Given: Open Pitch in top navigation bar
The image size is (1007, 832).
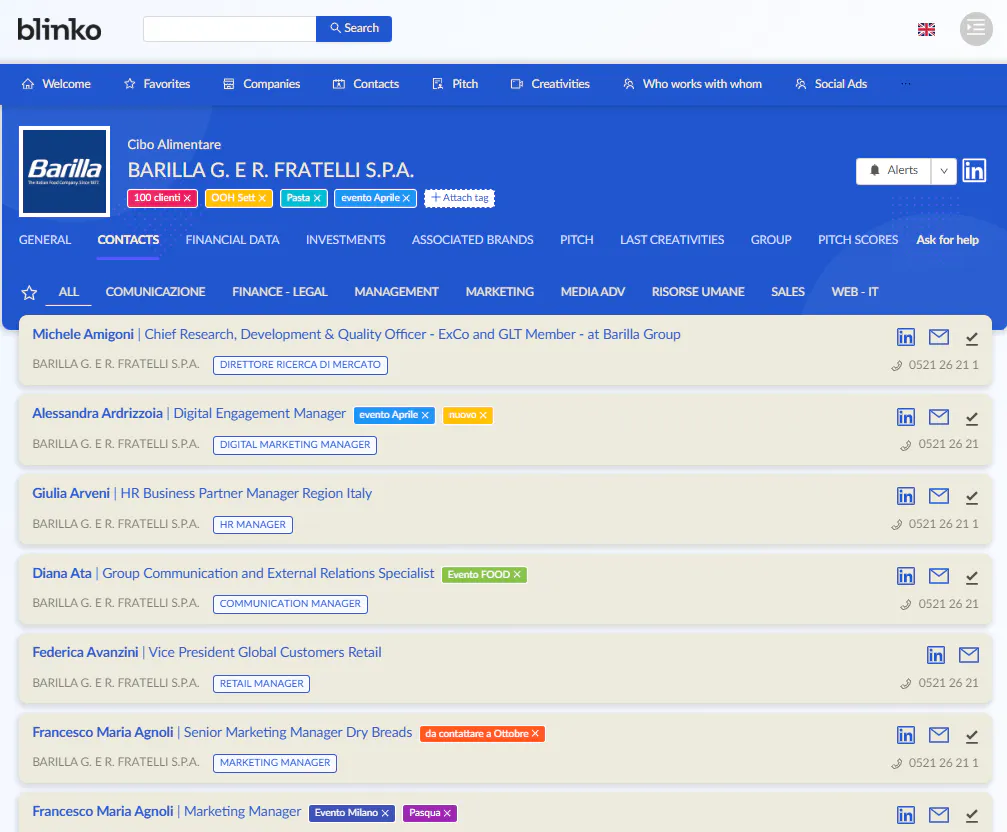Looking at the screenshot, I should (x=455, y=84).
